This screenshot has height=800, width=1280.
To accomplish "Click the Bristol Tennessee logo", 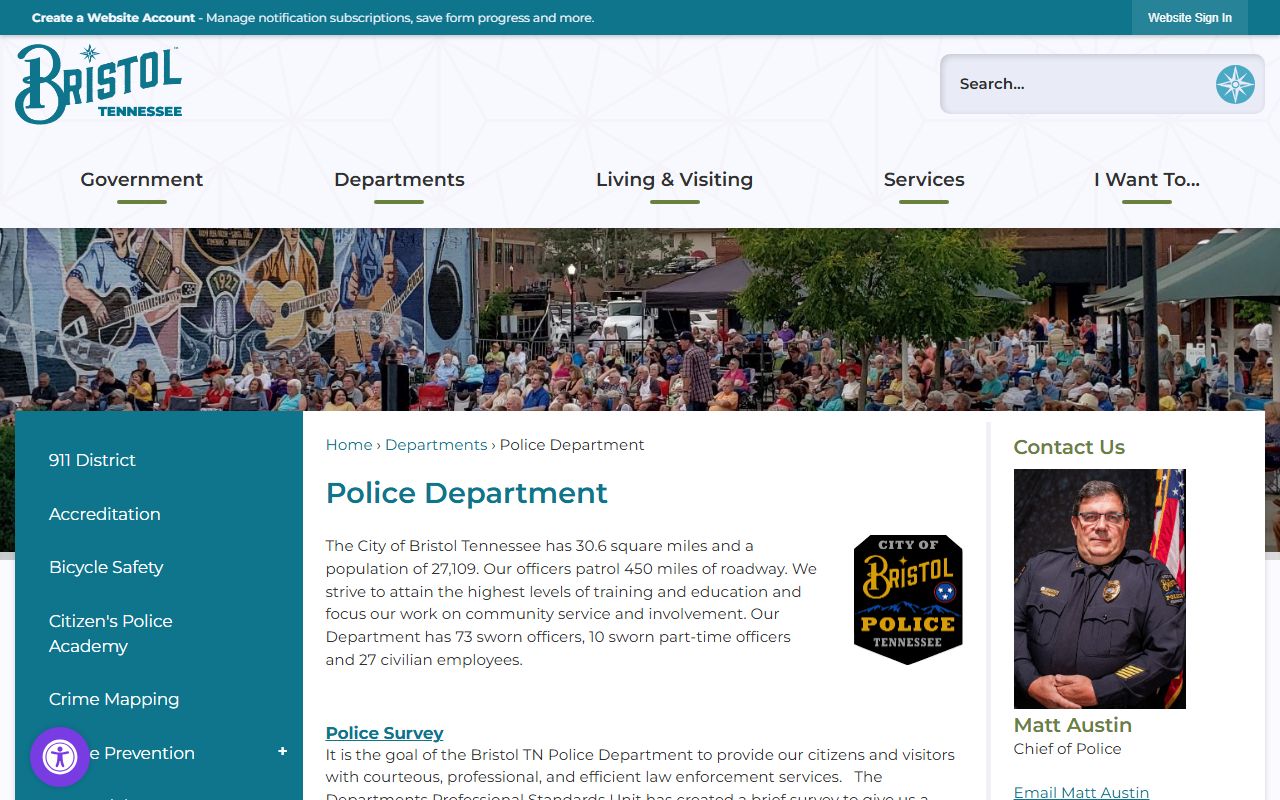I will pyautogui.click(x=99, y=84).
